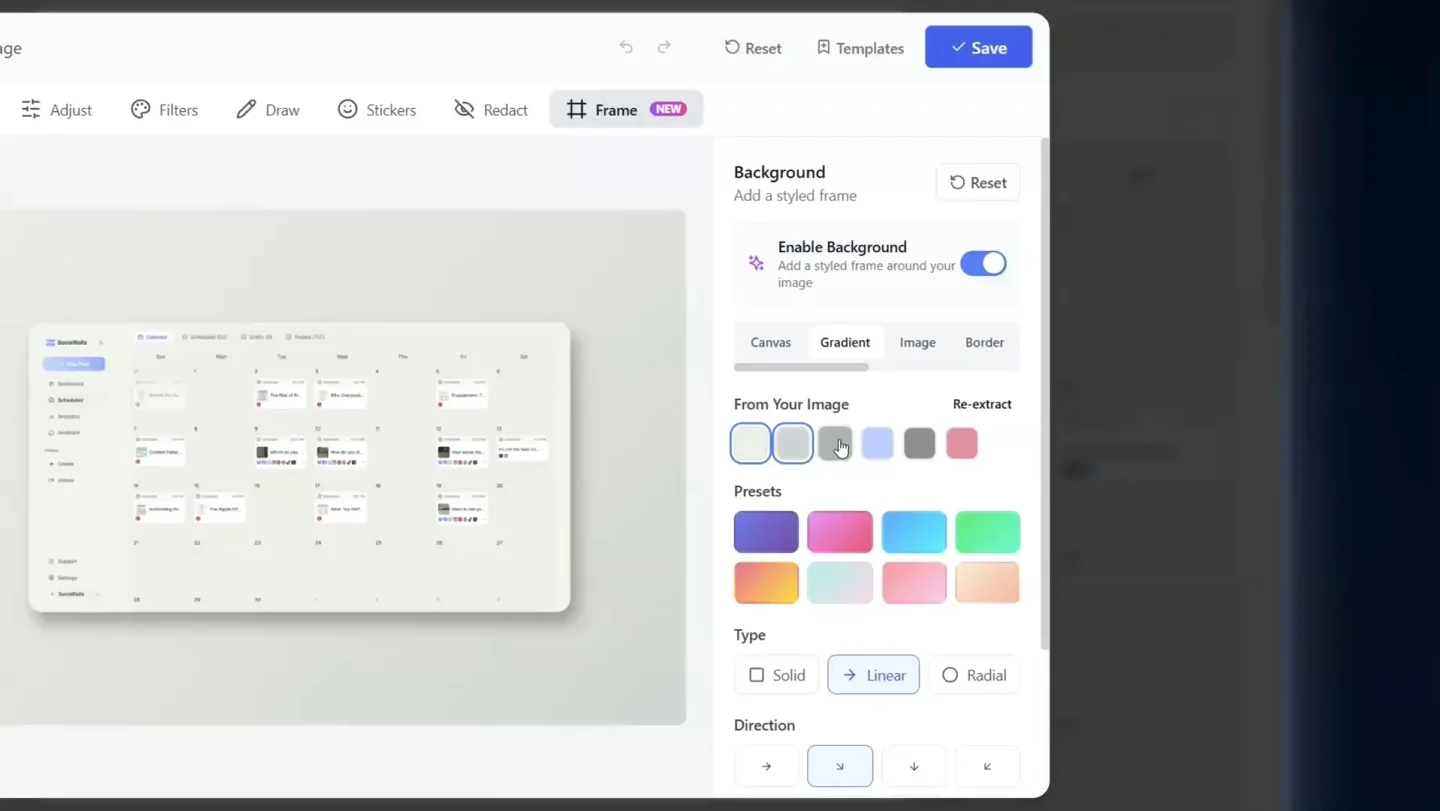Click the undo arrow icon
The height and width of the screenshot is (811, 1440).
[626, 47]
